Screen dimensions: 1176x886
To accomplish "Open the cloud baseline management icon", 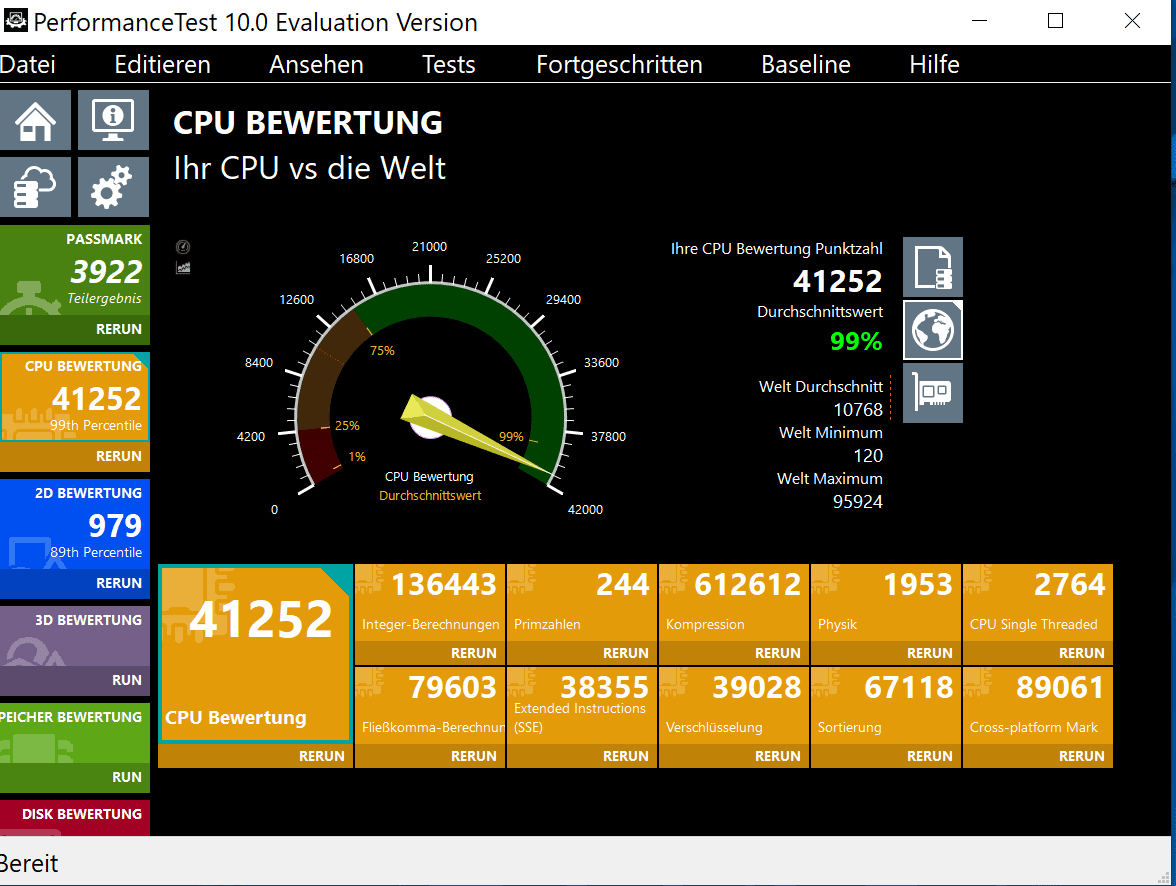I will pyautogui.click(x=35, y=187).
